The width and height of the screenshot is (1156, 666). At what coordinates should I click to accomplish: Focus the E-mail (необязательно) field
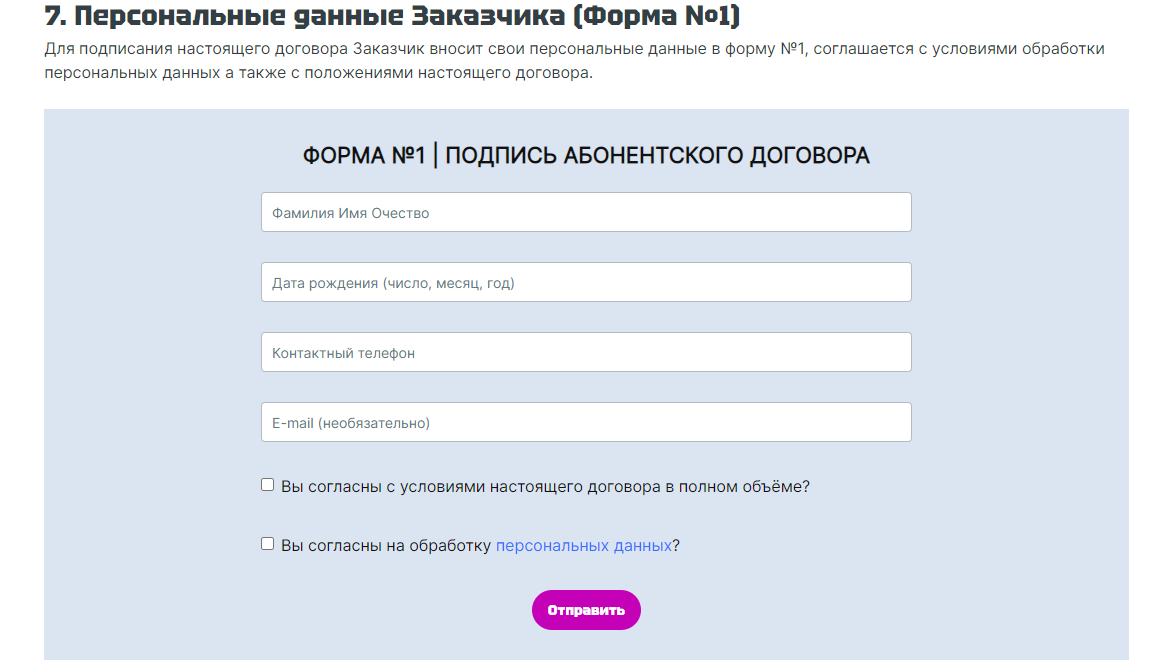tap(586, 422)
